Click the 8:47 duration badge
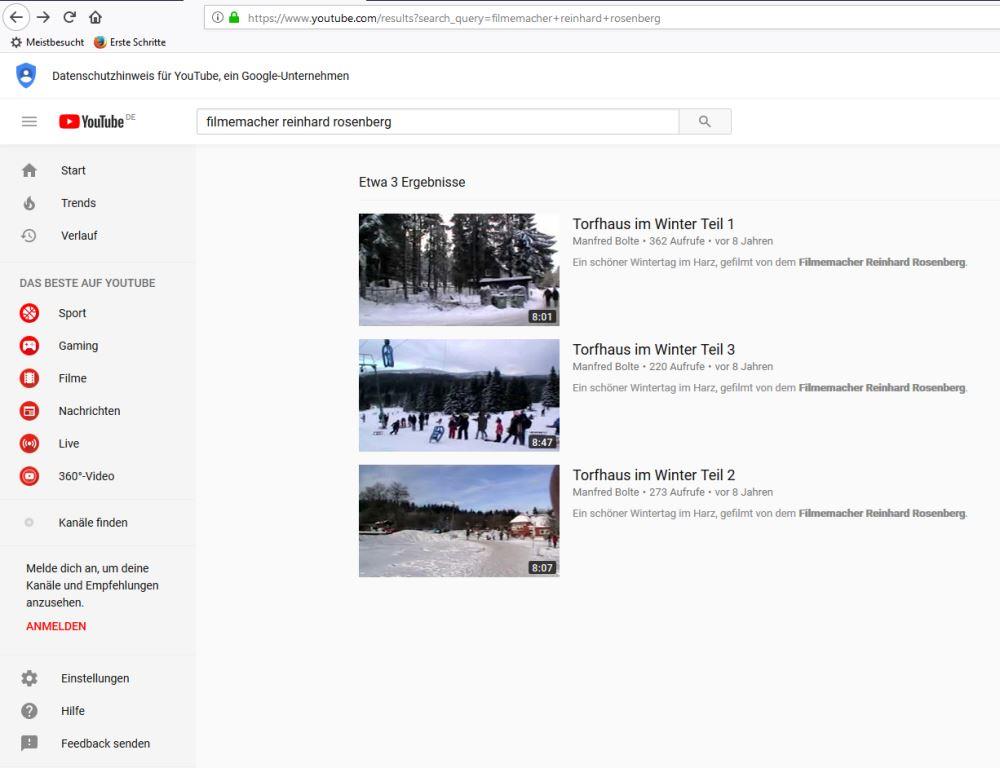 pyautogui.click(x=542, y=442)
